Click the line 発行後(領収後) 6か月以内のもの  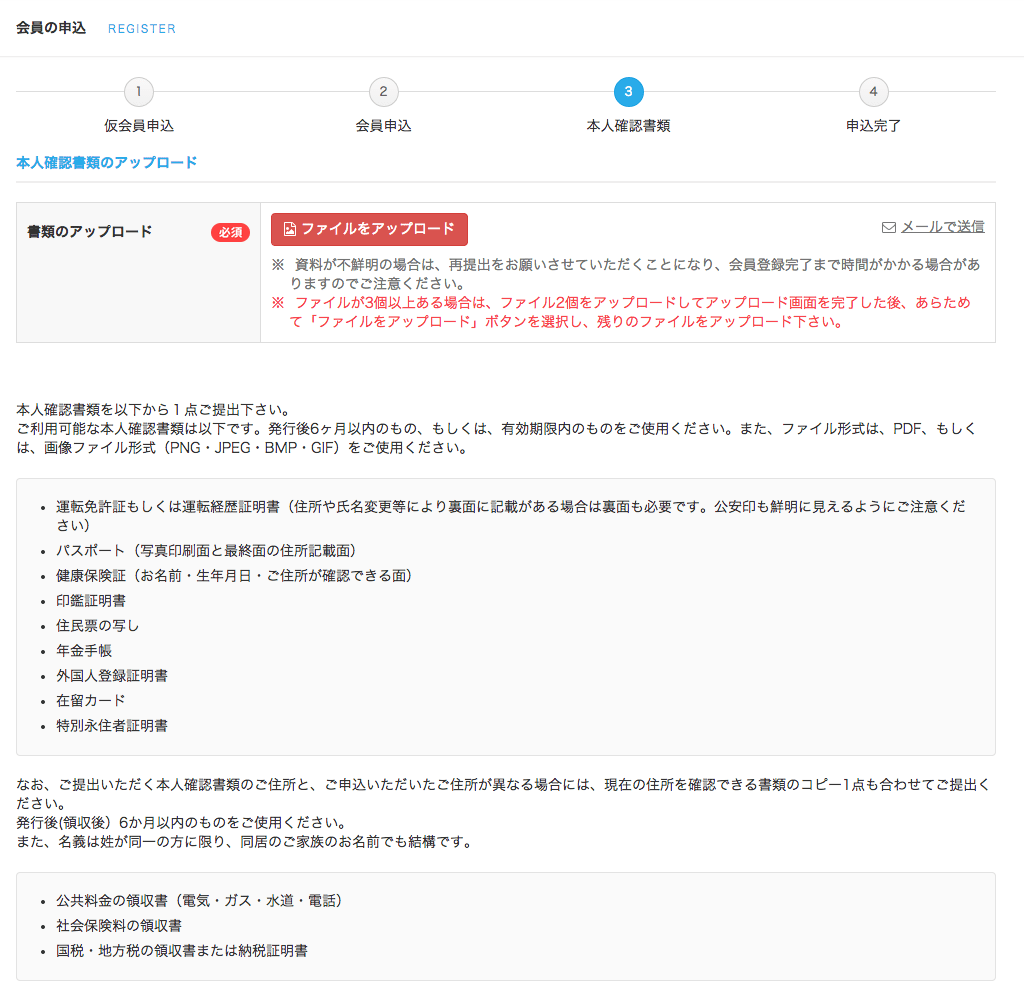182,822
